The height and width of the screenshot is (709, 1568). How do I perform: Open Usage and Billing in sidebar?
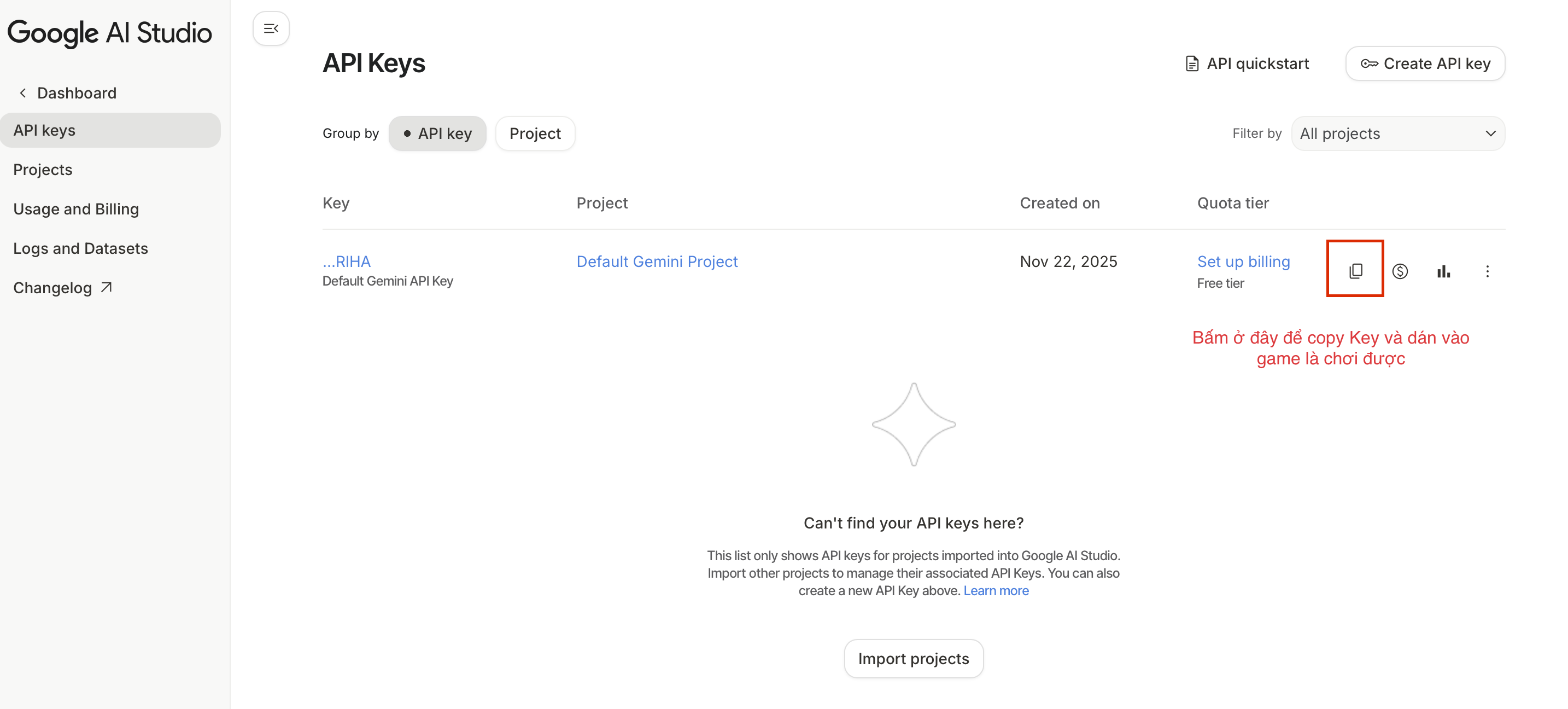click(76, 209)
